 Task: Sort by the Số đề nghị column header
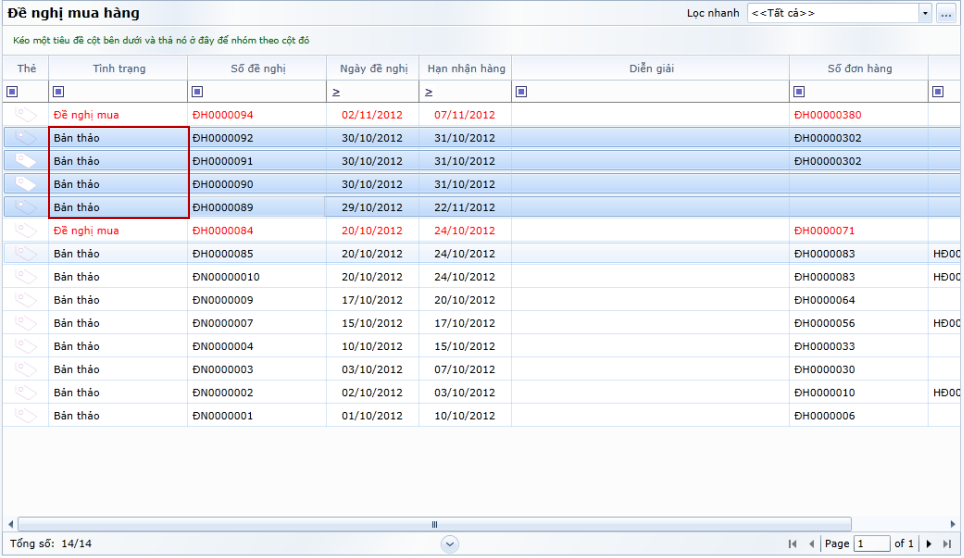click(256, 68)
